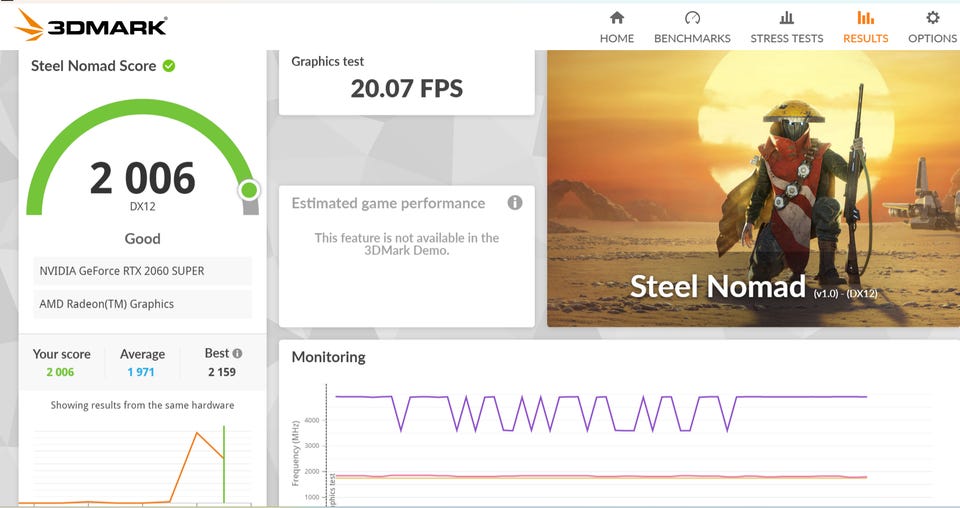Click the Home house icon
The width and height of the screenshot is (960, 508).
[x=617, y=17]
